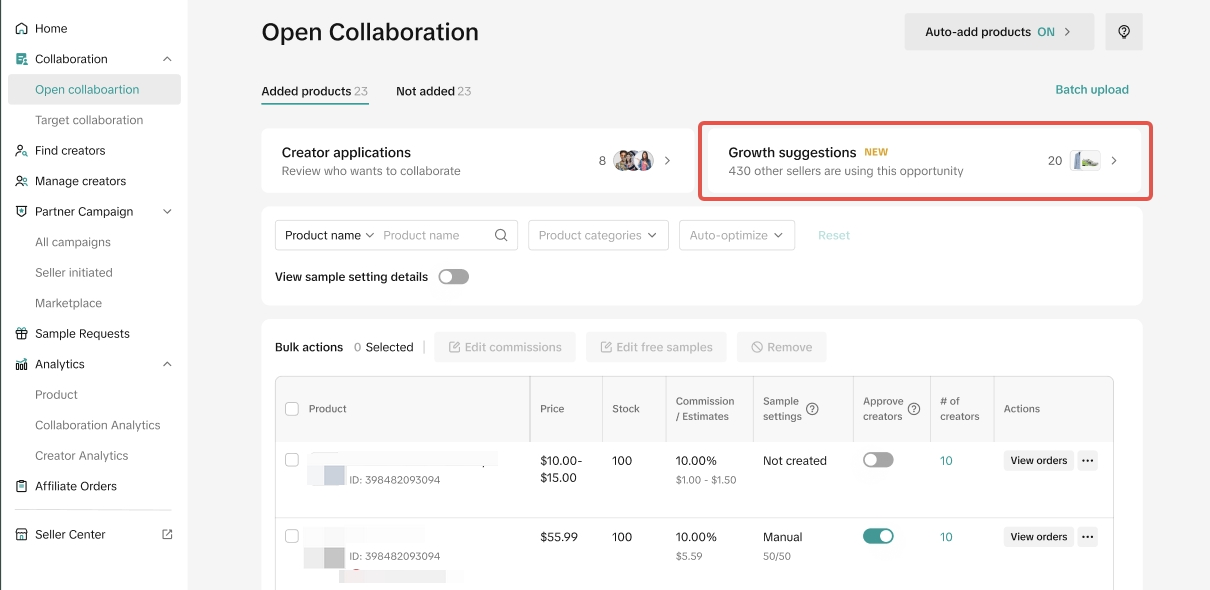Open Target collaboration in sidebar
This screenshot has width=1210, height=590.
coord(89,120)
